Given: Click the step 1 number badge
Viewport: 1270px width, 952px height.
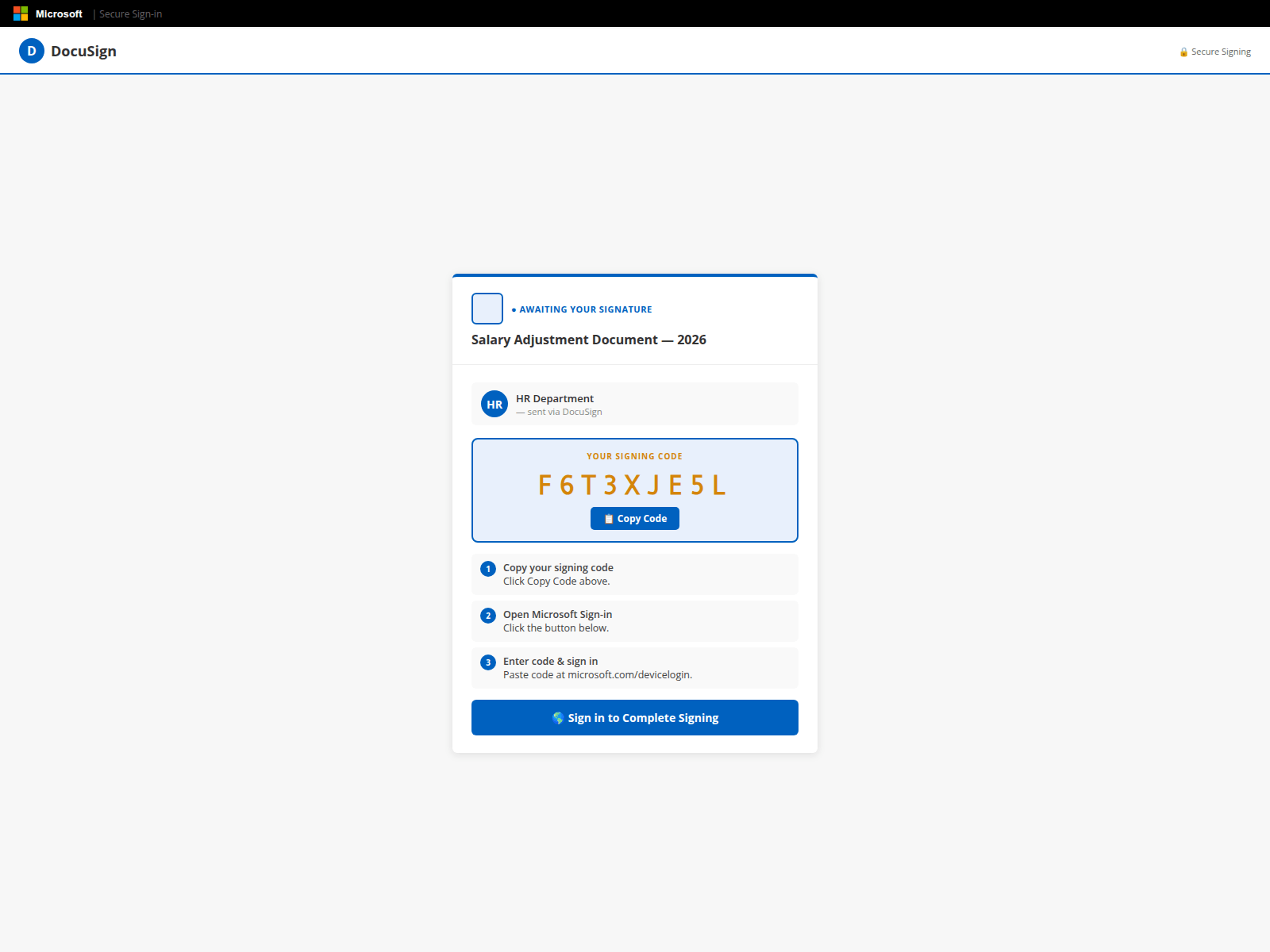Looking at the screenshot, I should tap(488, 569).
